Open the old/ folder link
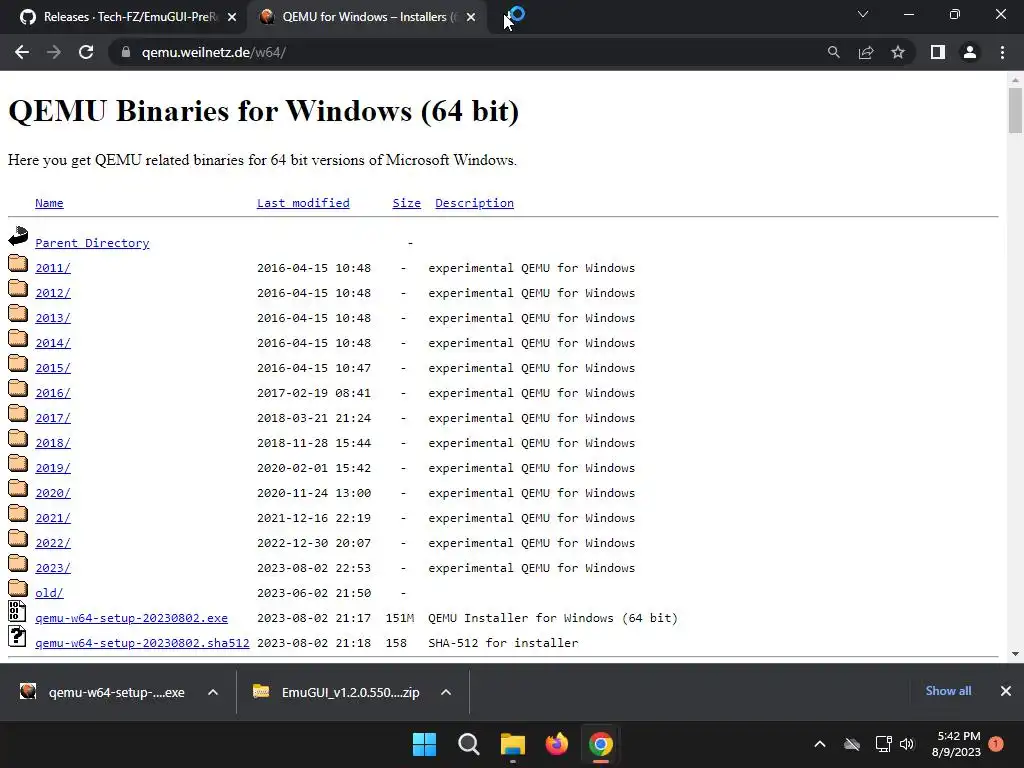 pos(49,593)
